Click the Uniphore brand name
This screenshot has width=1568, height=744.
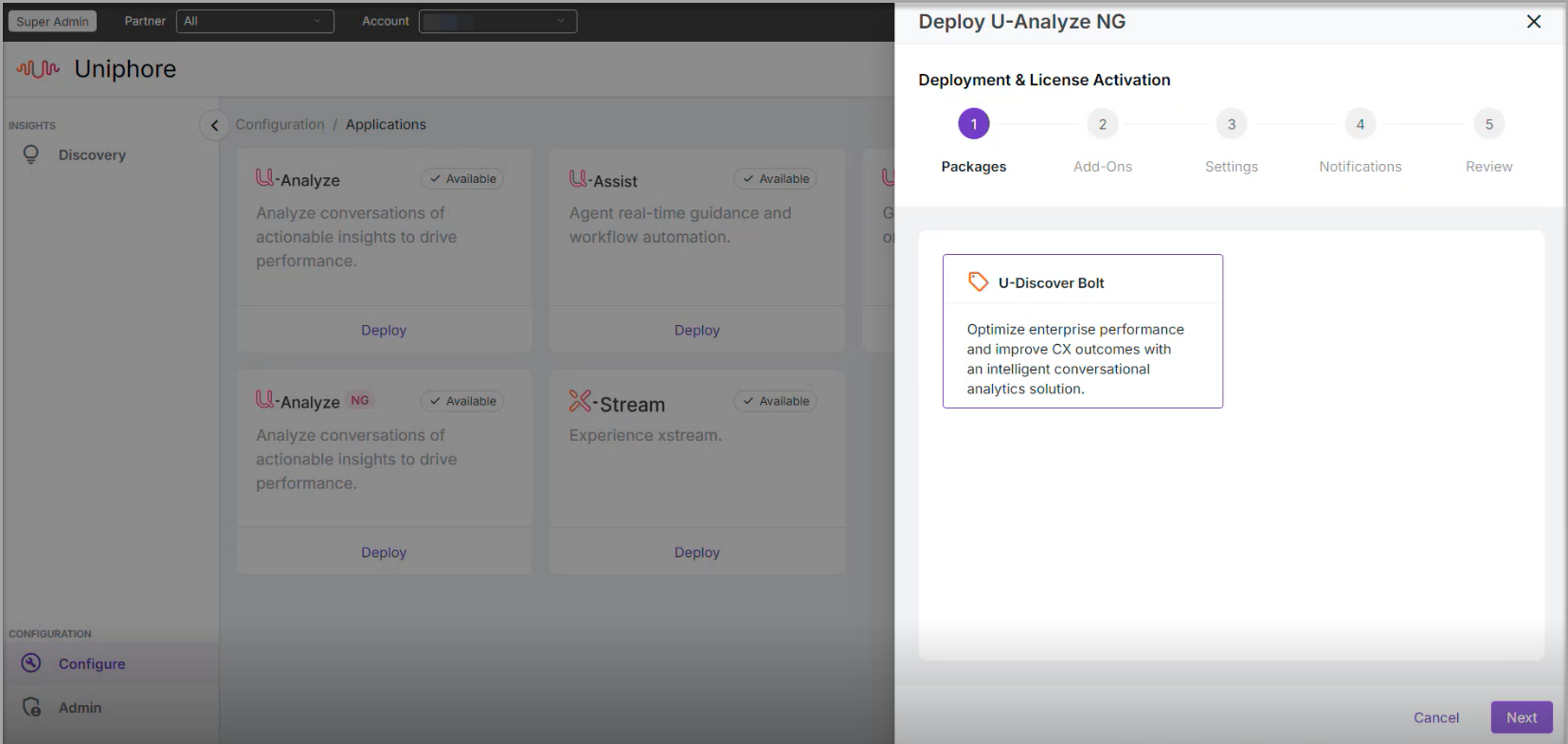pos(125,68)
